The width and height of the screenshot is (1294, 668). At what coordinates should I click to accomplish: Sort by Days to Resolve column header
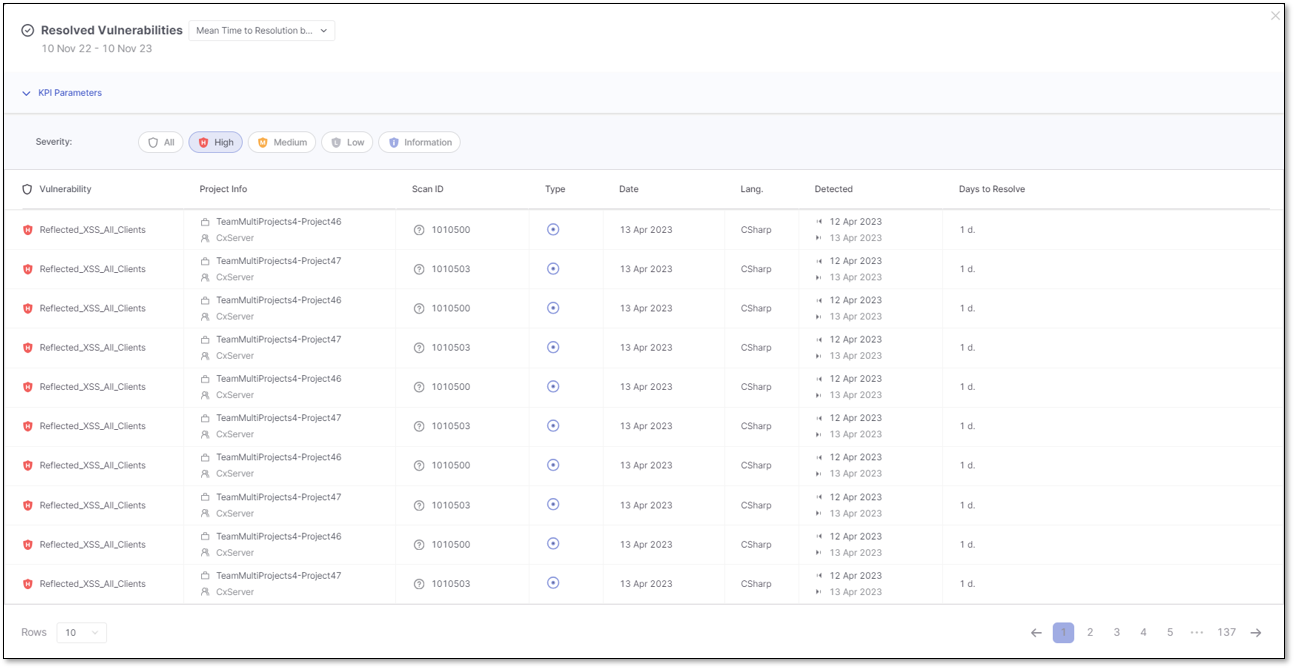pos(991,189)
